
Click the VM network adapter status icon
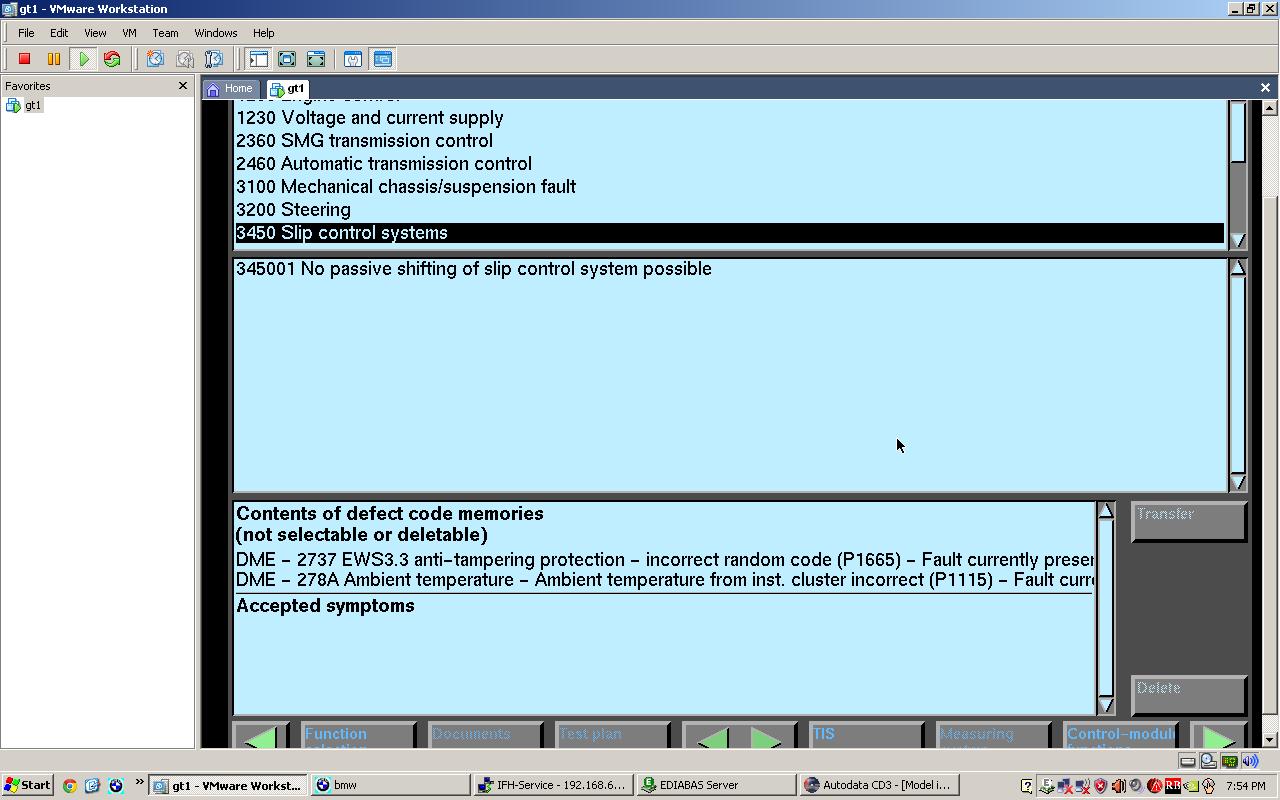click(x=1229, y=761)
